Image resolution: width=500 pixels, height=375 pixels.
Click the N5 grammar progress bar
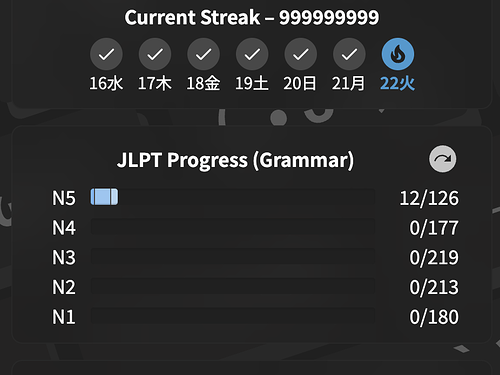pyautogui.click(x=233, y=197)
